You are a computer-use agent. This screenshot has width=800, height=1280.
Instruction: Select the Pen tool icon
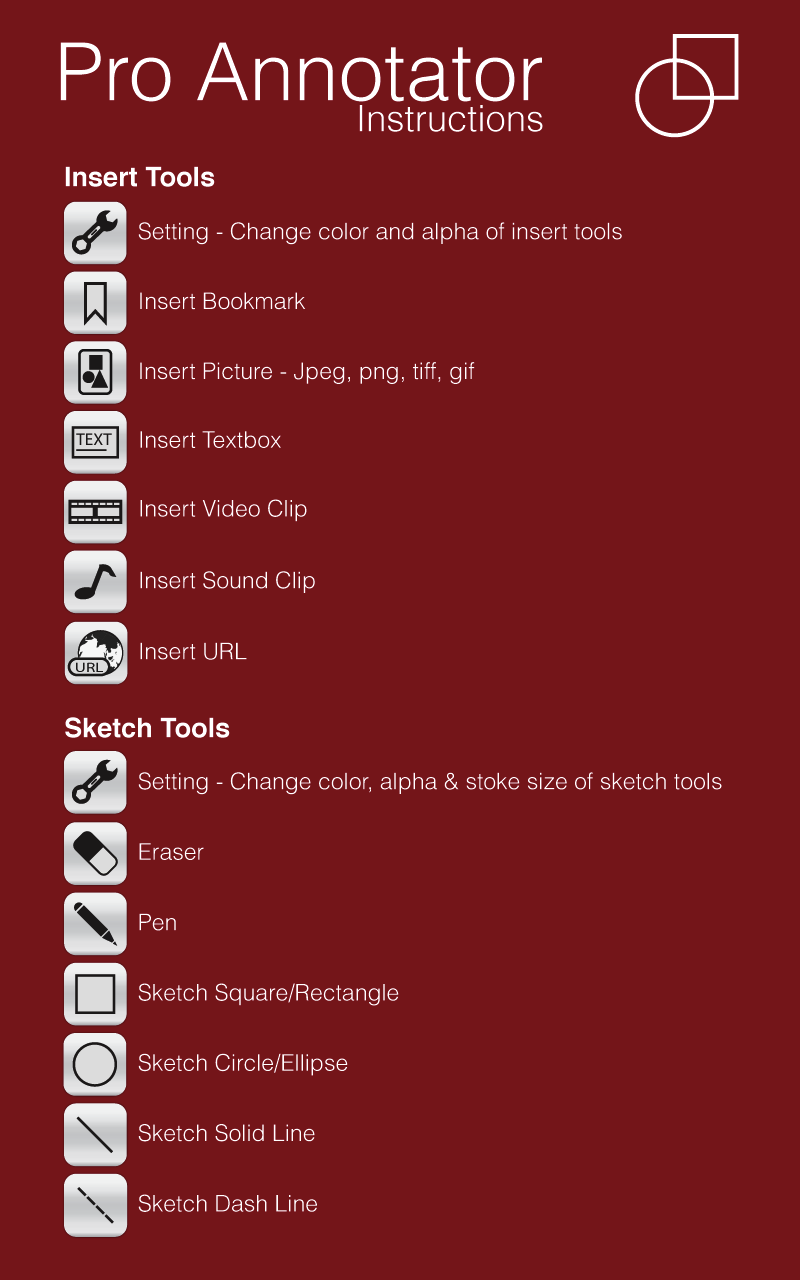tap(95, 923)
